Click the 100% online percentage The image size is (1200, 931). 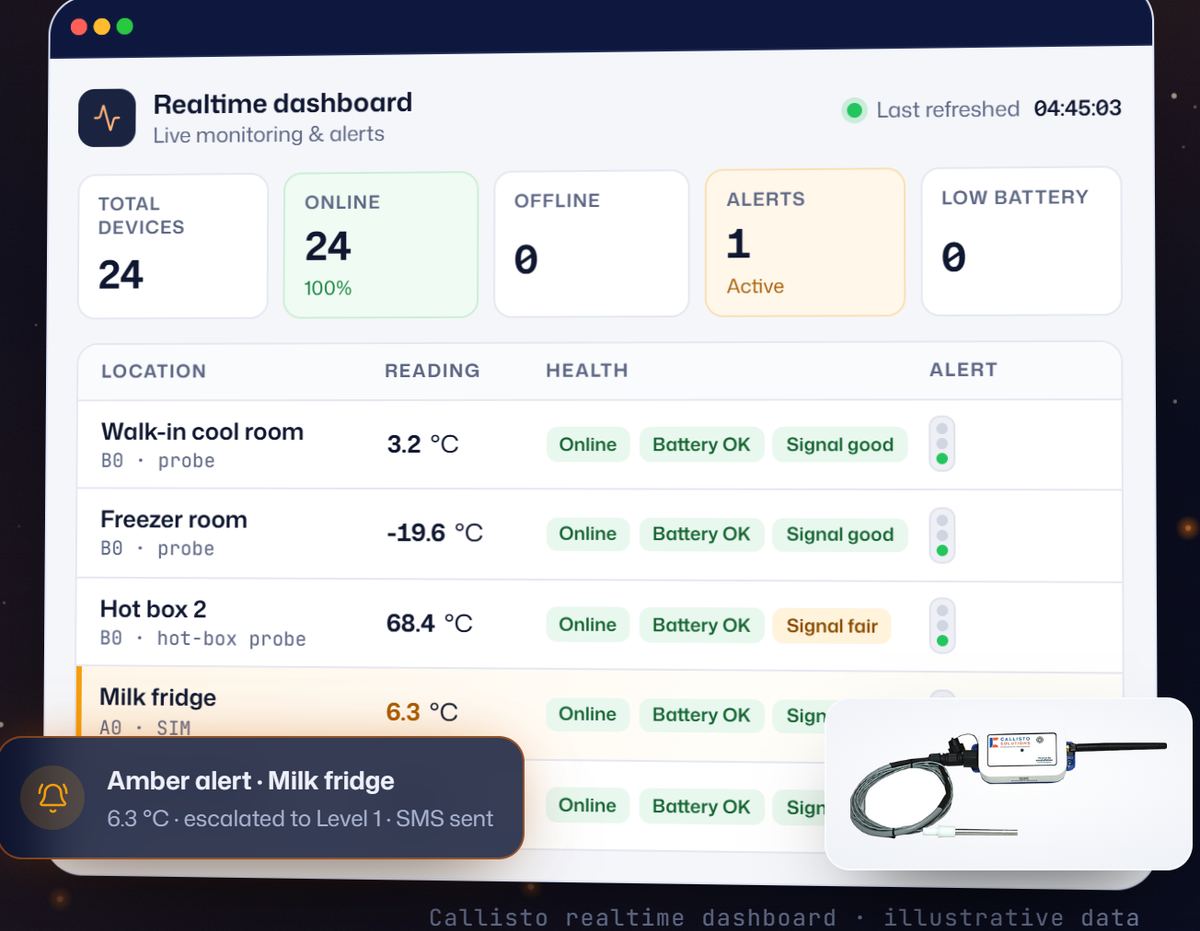click(328, 288)
